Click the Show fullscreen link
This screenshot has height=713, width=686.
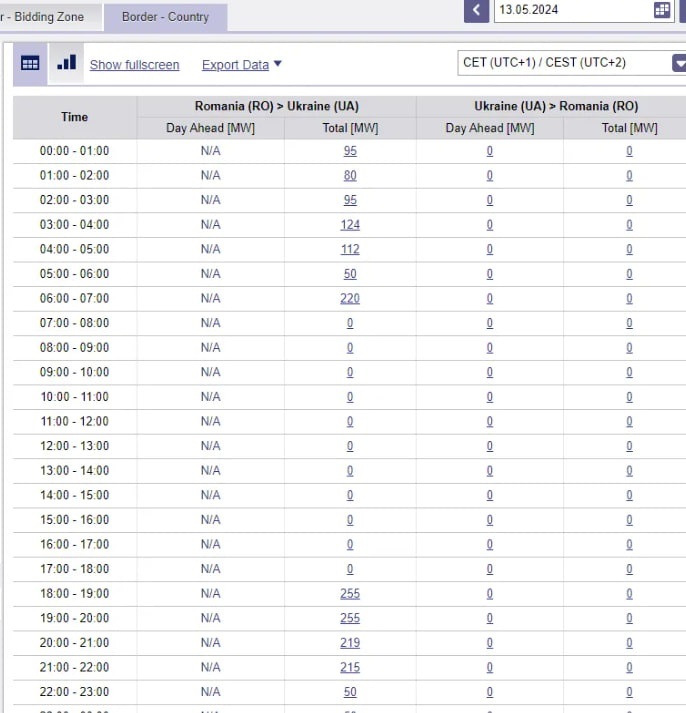(134, 65)
